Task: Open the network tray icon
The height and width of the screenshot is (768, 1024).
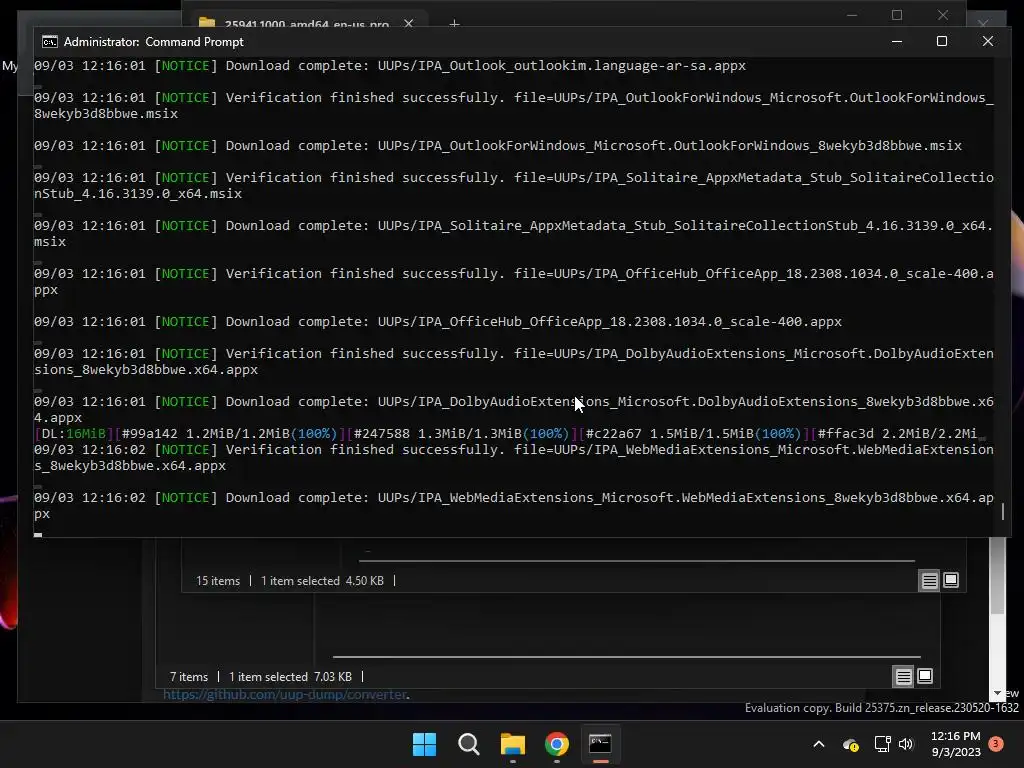Action: tap(882, 744)
